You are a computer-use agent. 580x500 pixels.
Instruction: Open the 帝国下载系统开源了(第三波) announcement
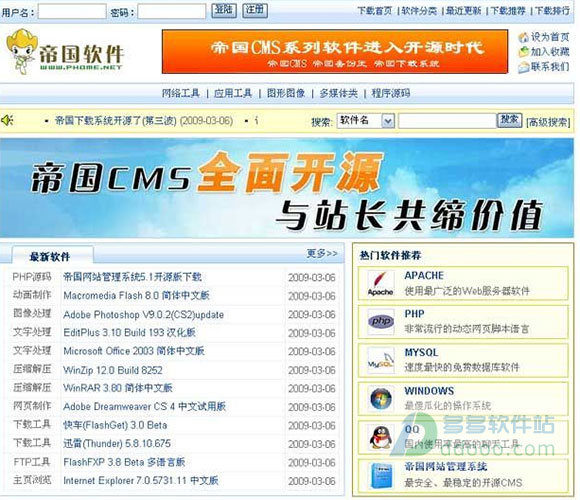click(144, 121)
